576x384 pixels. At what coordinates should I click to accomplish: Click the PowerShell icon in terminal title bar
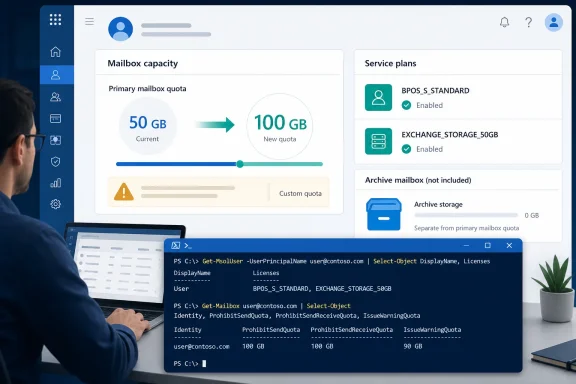point(176,245)
